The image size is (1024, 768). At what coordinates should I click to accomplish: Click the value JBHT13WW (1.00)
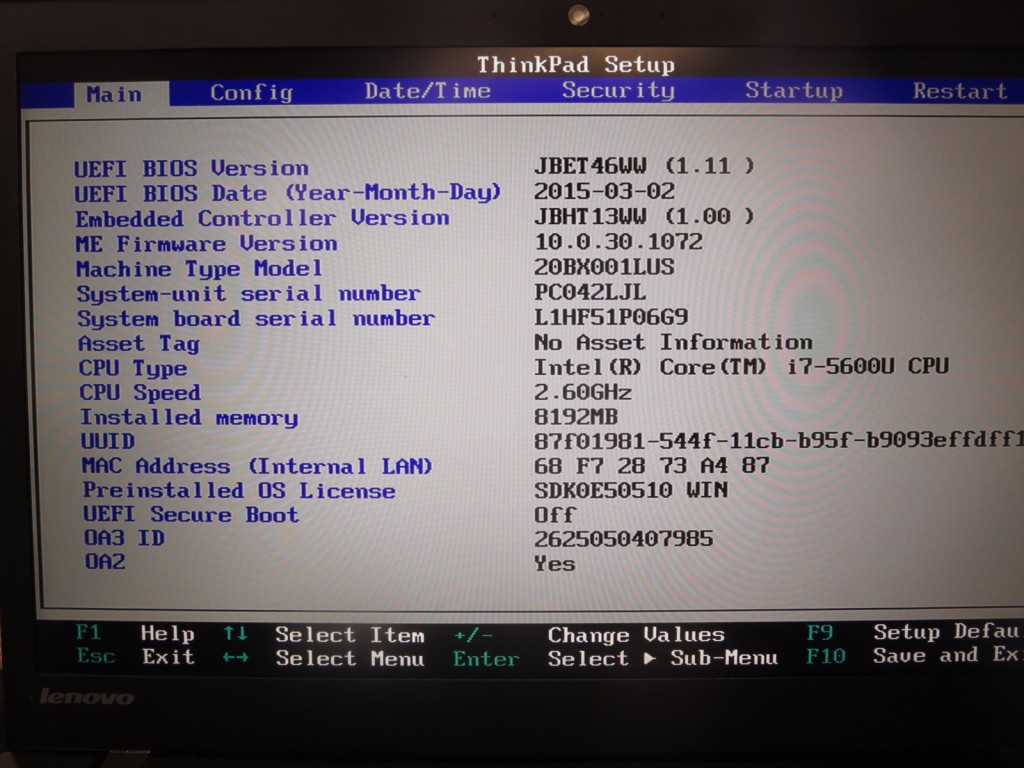644,216
